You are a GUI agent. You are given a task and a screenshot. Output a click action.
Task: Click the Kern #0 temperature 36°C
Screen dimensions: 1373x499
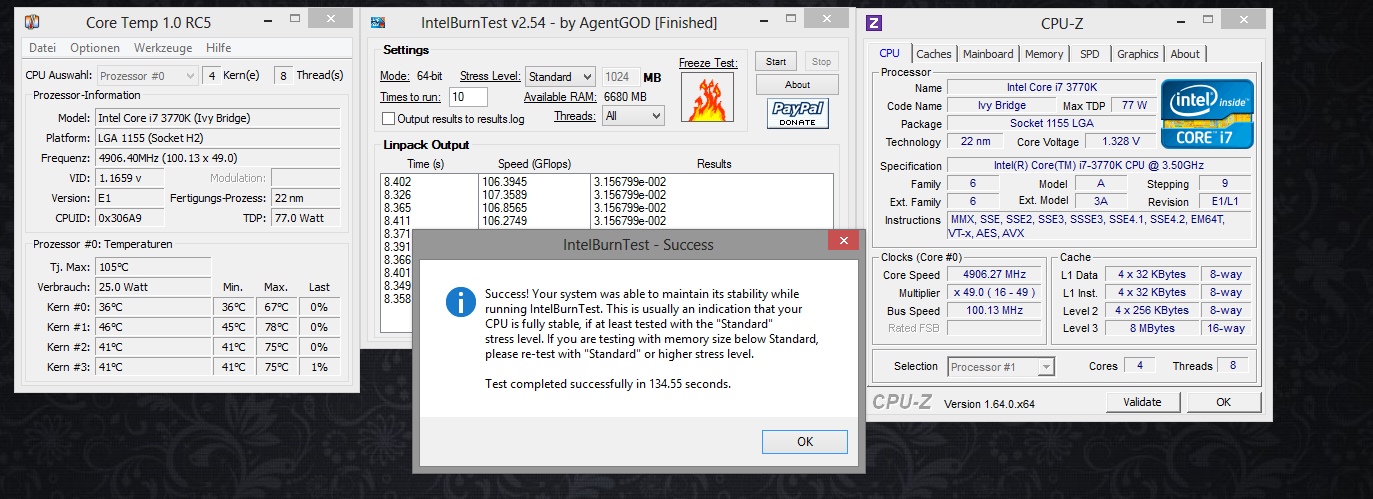151,307
